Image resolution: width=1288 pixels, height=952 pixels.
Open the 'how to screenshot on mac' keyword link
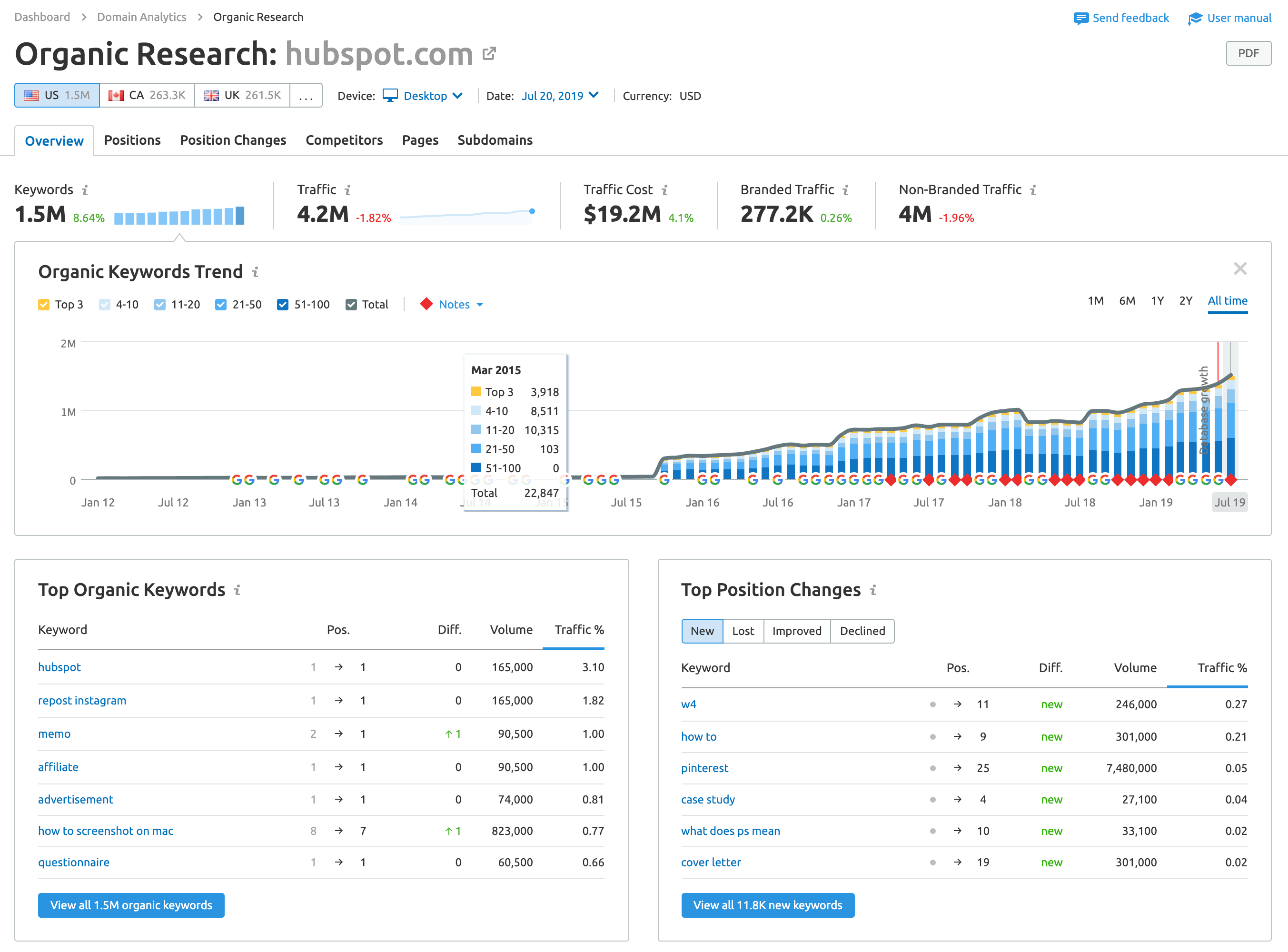click(x=106, y=831)
